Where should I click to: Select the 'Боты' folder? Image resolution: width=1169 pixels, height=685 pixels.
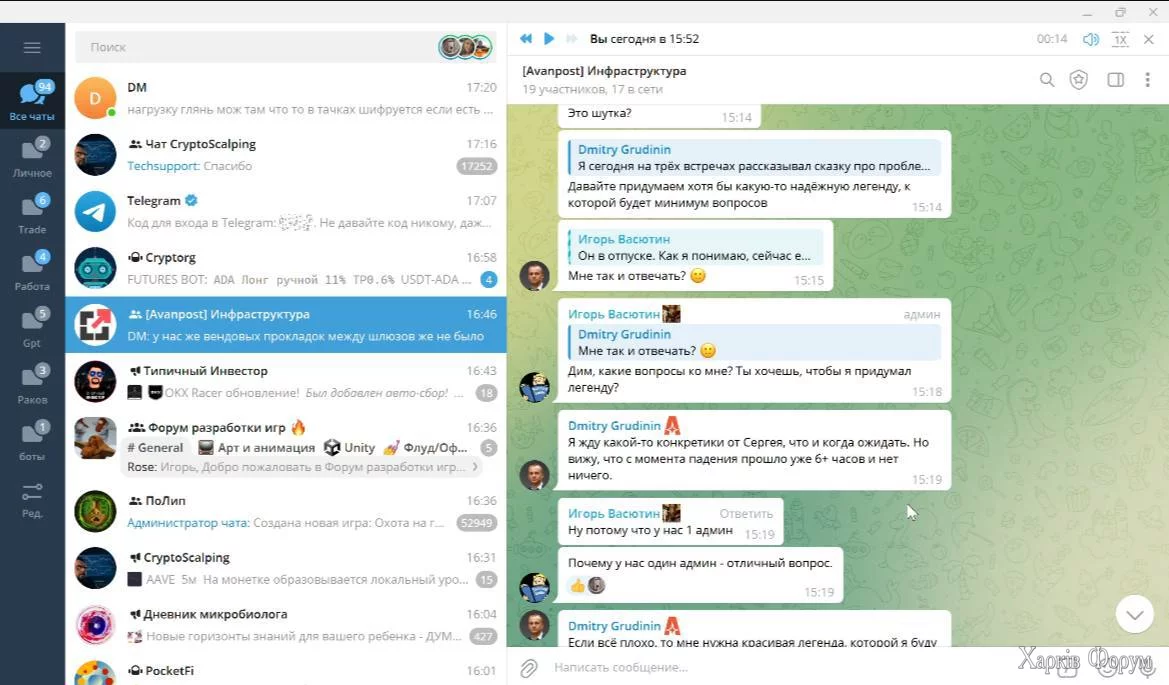tap(32, 441)
